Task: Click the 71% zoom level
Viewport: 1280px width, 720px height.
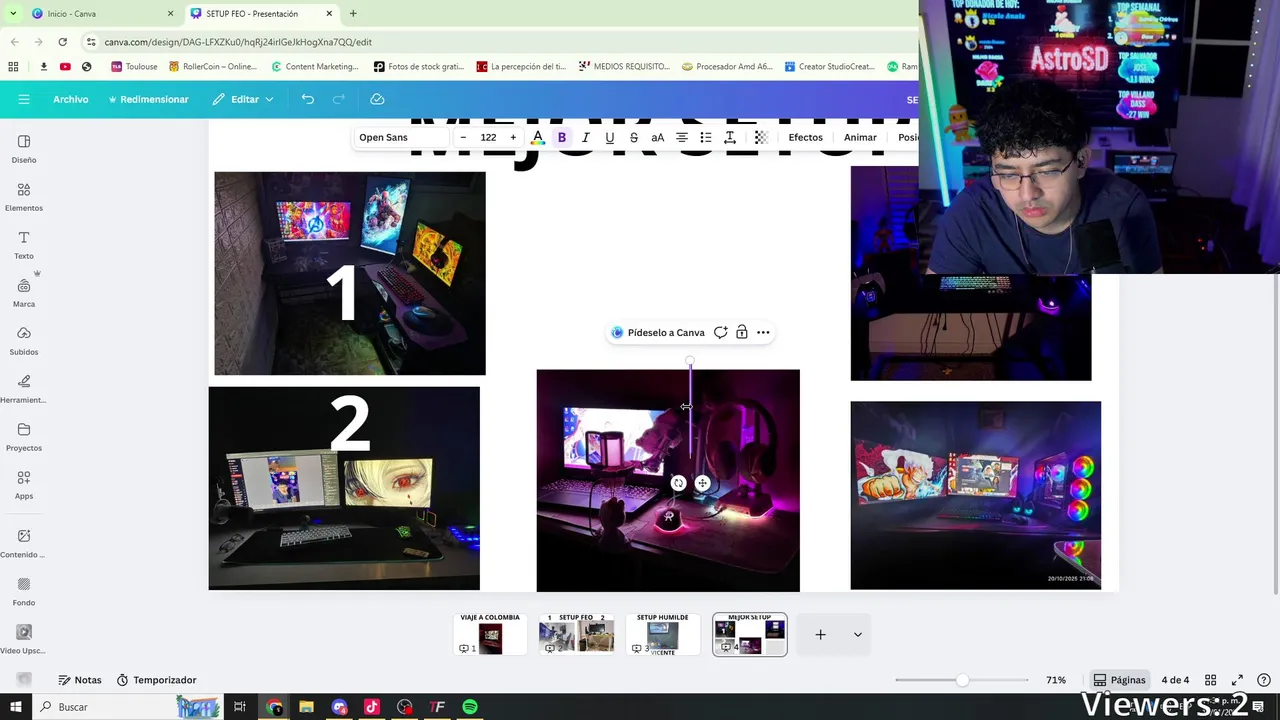Action: click(1056, 680)
